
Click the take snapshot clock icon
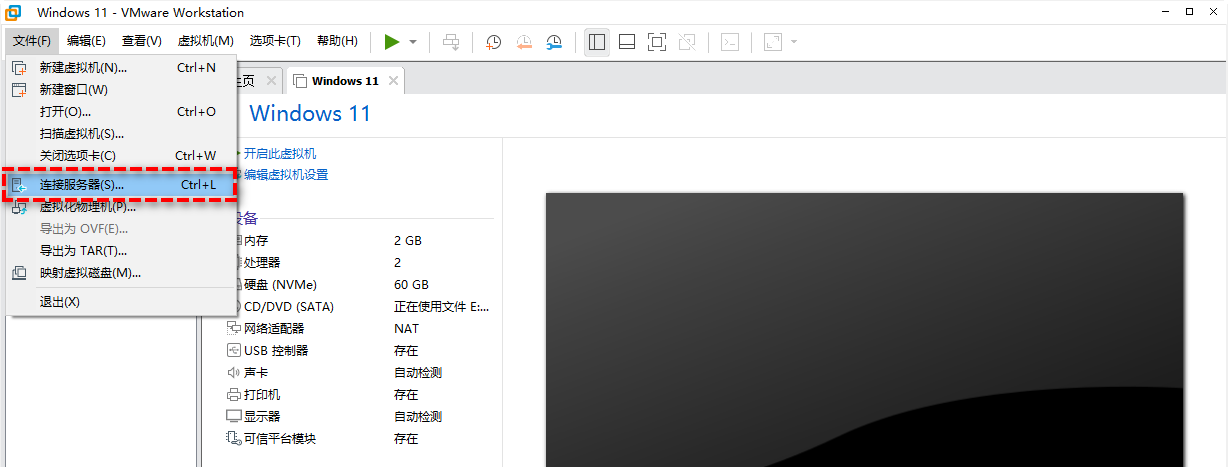pos(493,42)
